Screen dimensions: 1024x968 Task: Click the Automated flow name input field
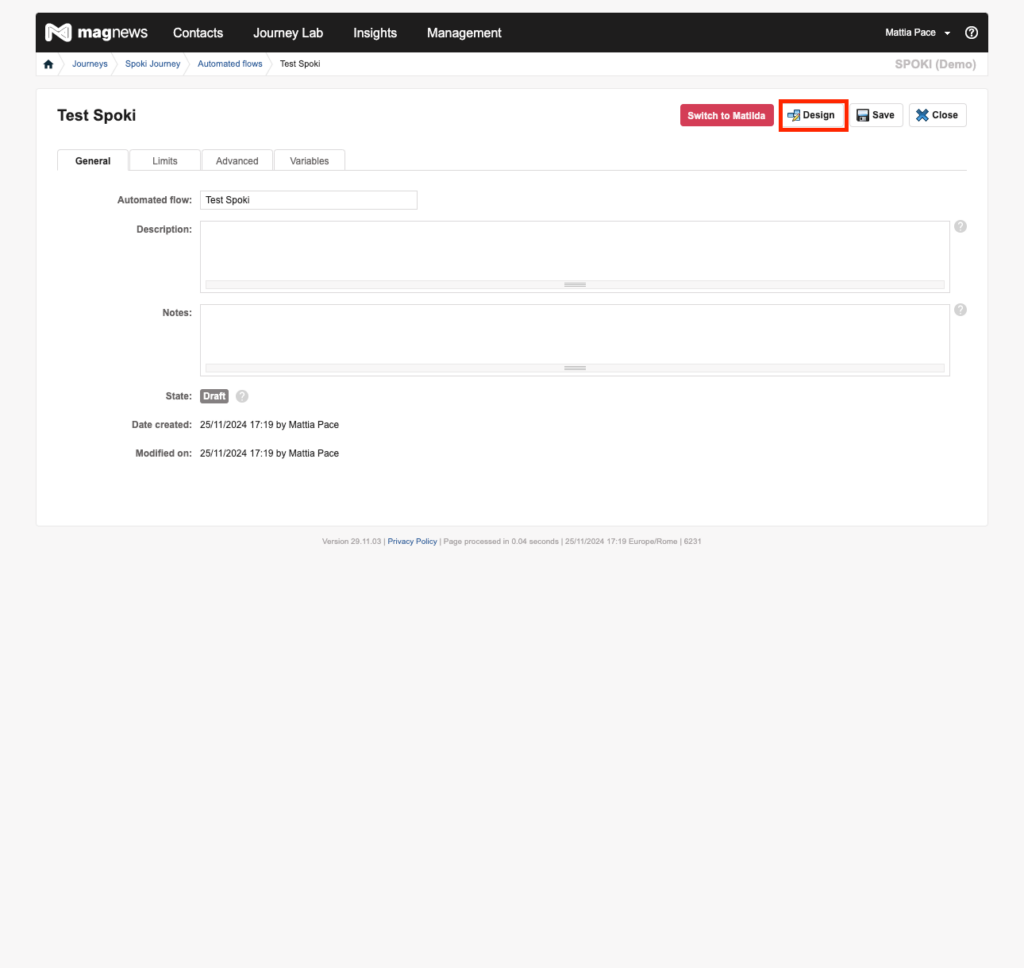coord(308,200)
